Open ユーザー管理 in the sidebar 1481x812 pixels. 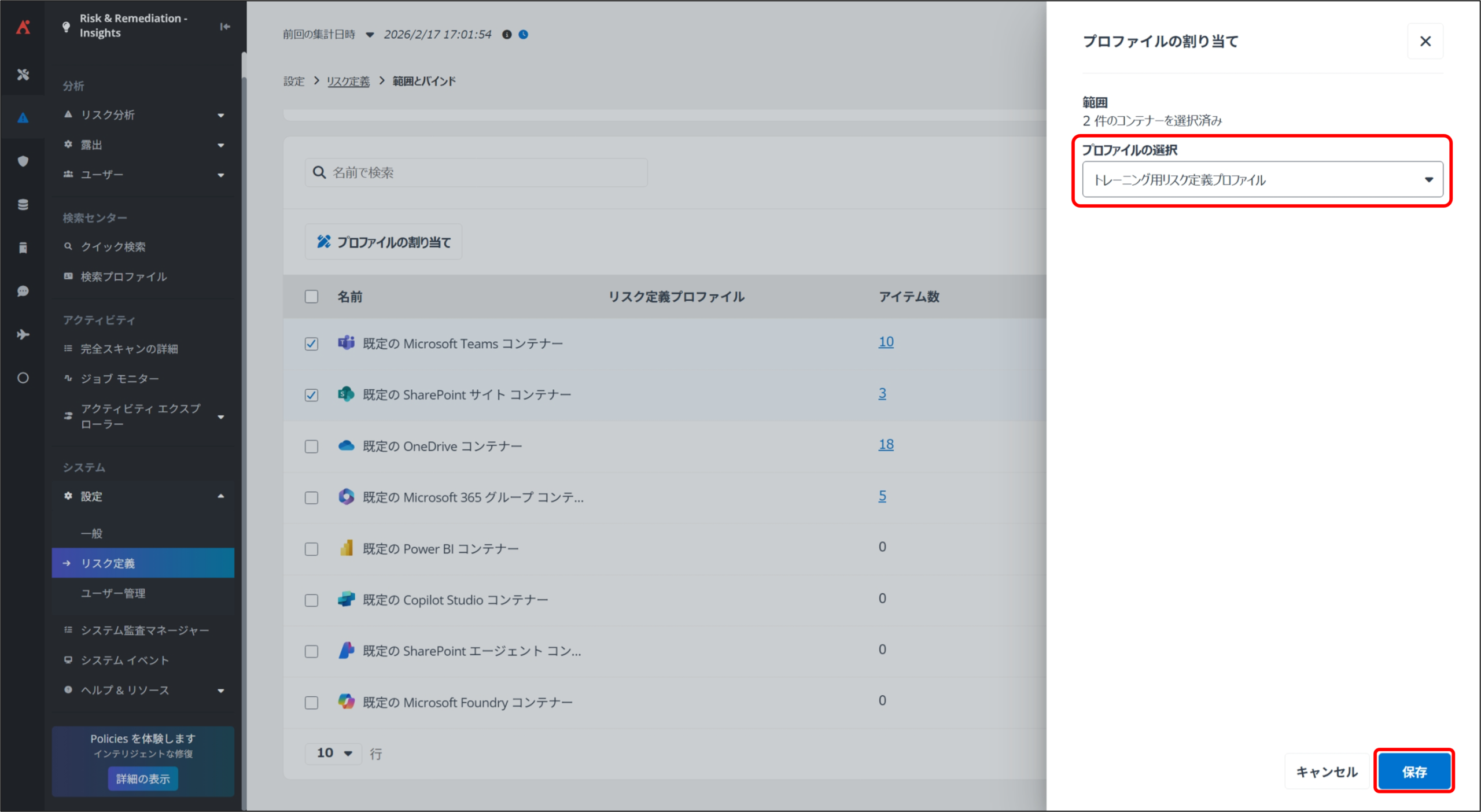(x=113, y=593)
